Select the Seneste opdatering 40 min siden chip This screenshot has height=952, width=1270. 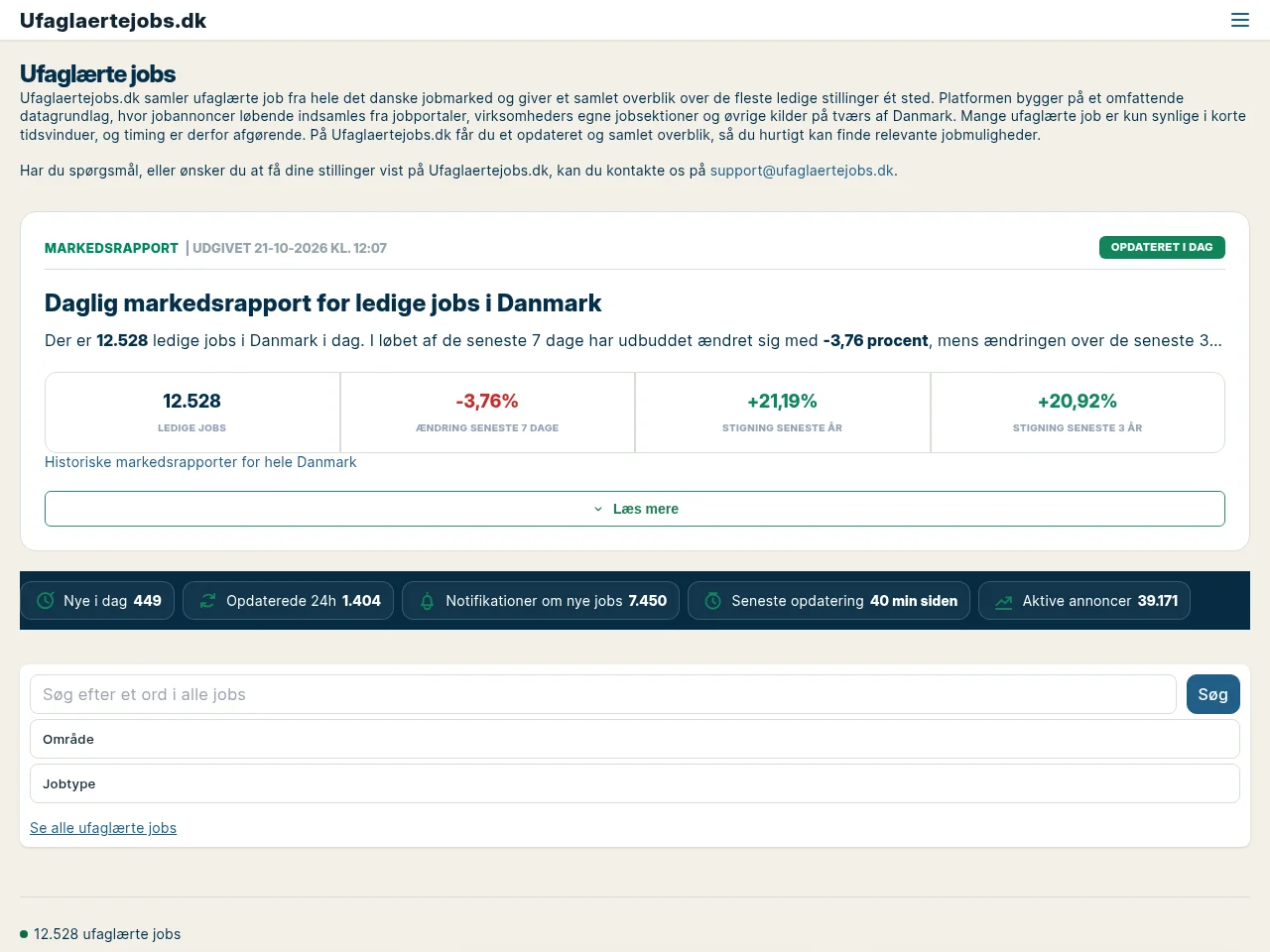point(828,601)
